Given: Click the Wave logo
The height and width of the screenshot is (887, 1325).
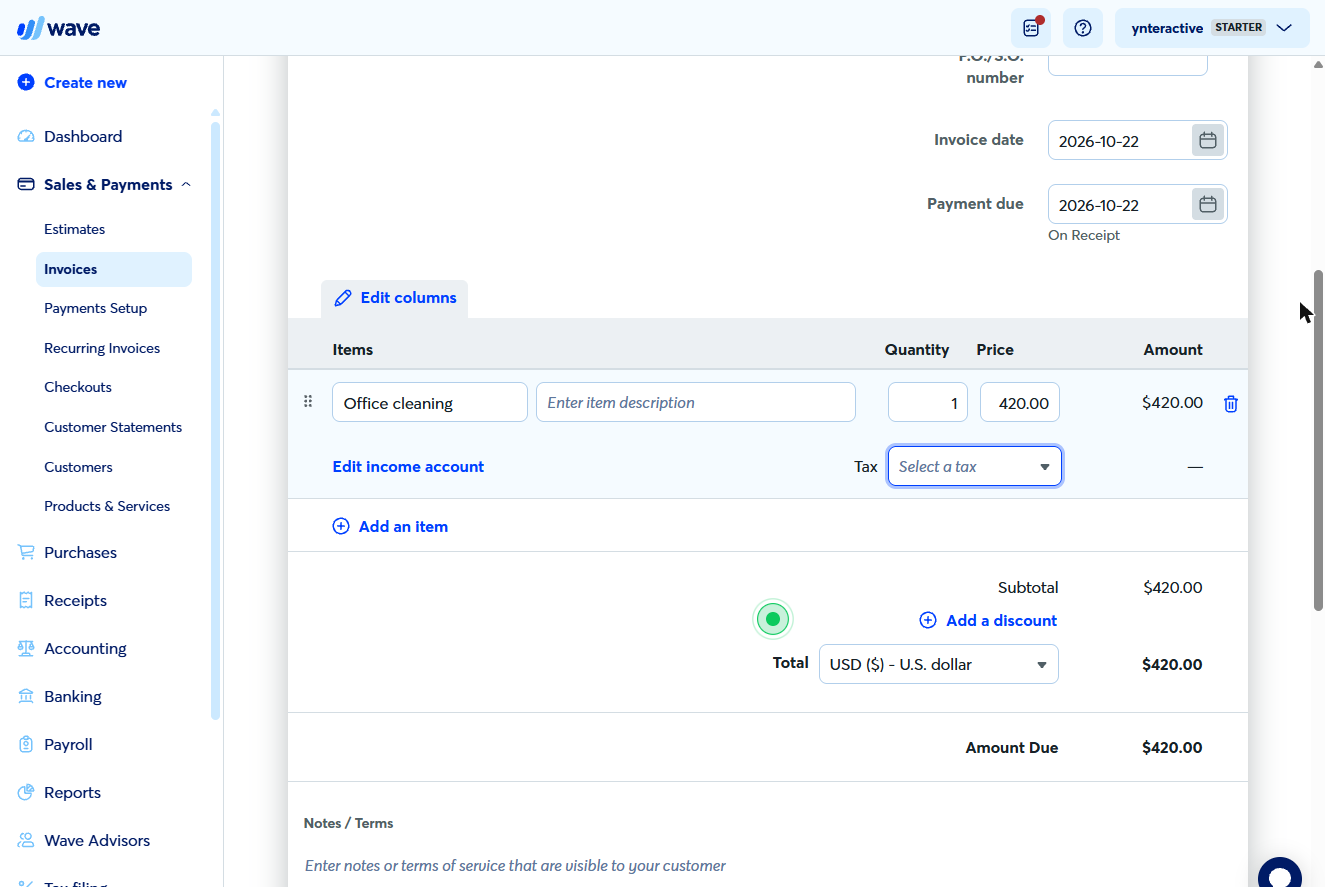Looking at the screenshot, I should pos(58,28).
